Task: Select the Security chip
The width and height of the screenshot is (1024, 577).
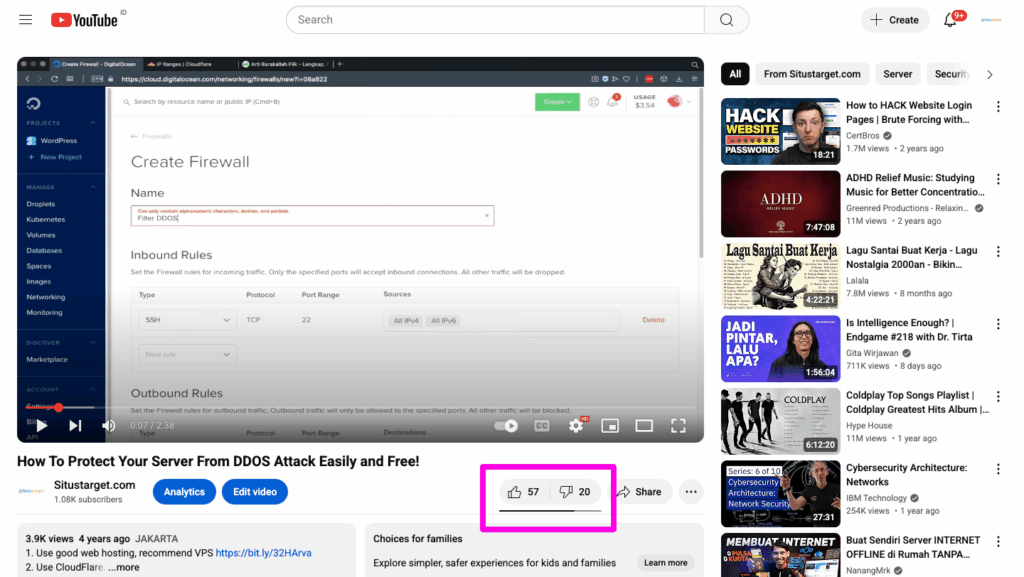Action: pos(950,74)
